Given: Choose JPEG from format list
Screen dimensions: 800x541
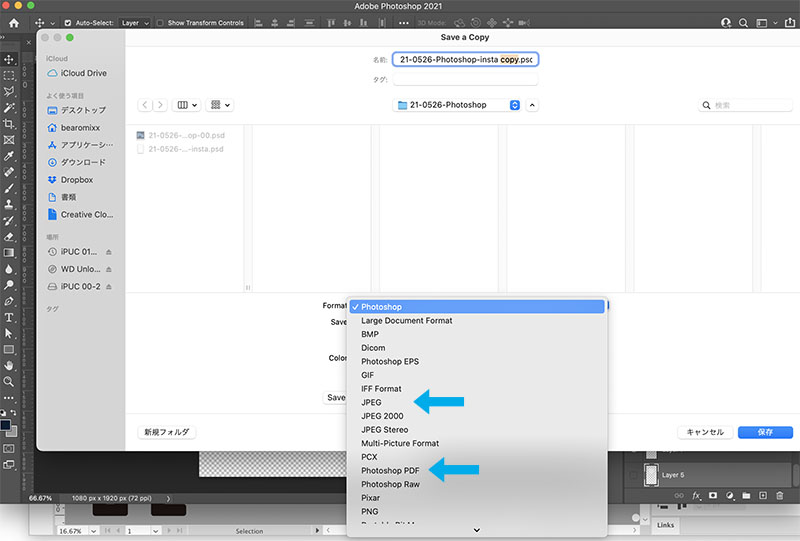Looking at the screenshot, I should point(371,402).
